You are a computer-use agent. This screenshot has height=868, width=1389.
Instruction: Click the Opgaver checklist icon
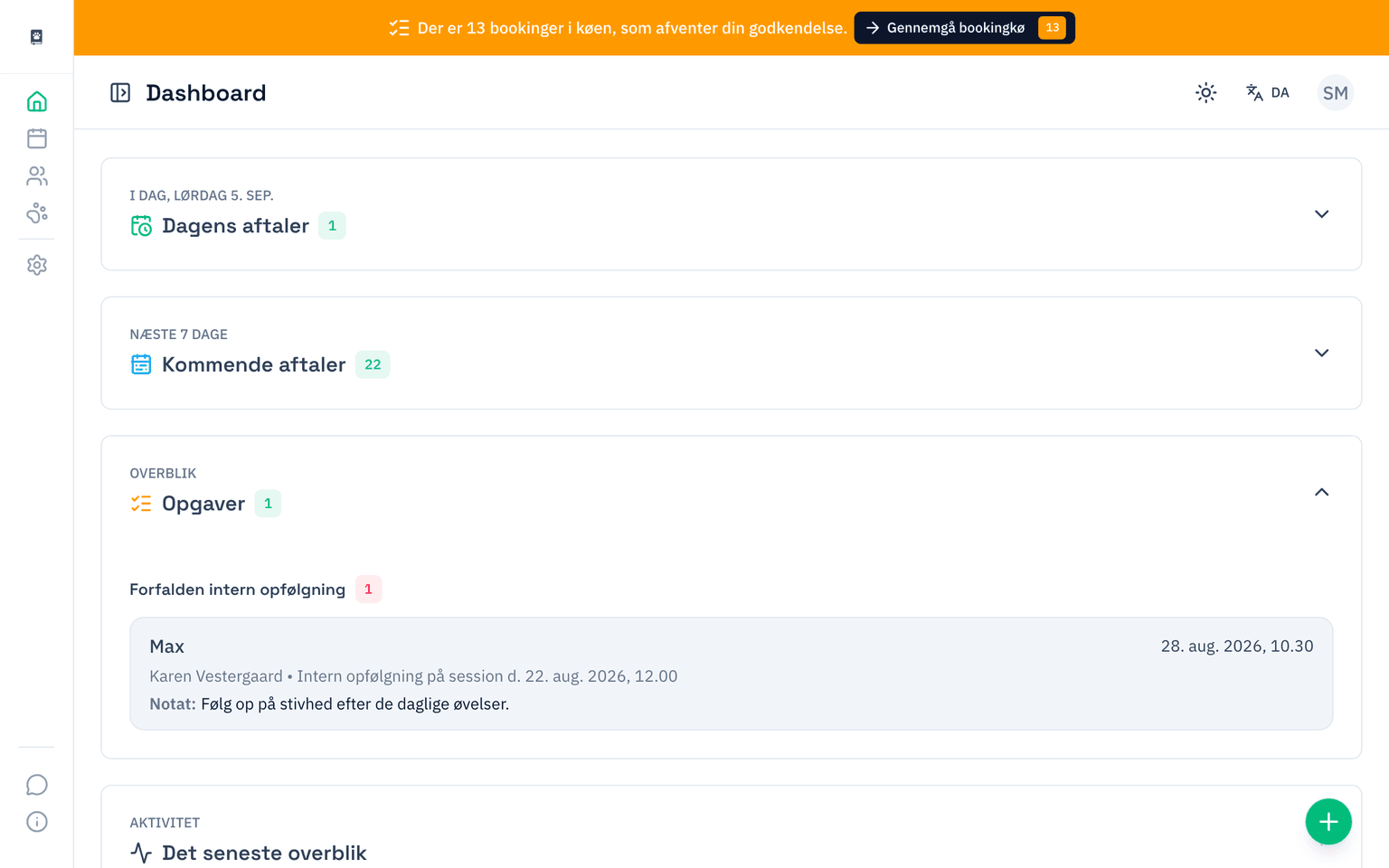[x=141, y=504]
